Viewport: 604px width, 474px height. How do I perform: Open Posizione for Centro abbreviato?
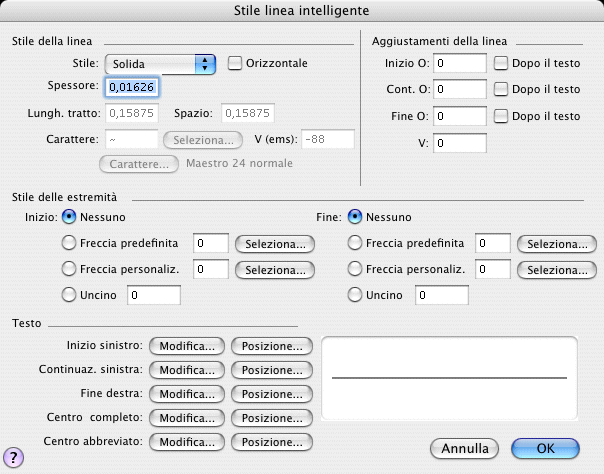coord(272,442)
